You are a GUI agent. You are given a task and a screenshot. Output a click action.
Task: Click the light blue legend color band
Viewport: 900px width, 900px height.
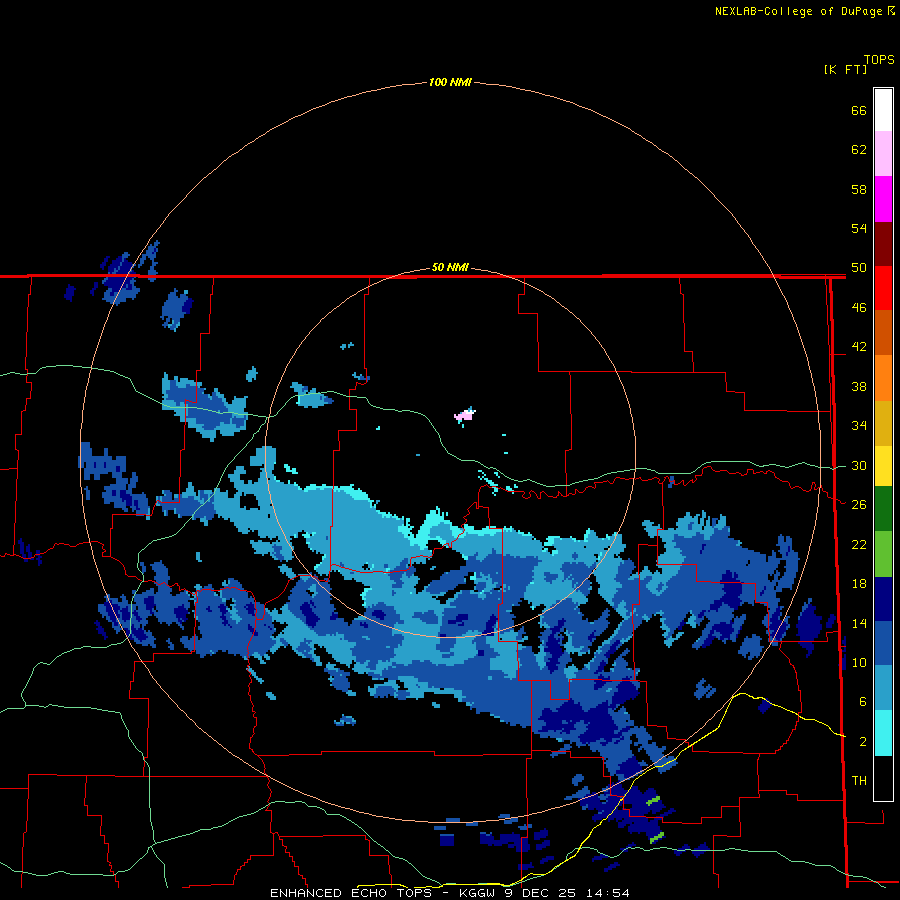pyautogui.click(x=883, y=688)
